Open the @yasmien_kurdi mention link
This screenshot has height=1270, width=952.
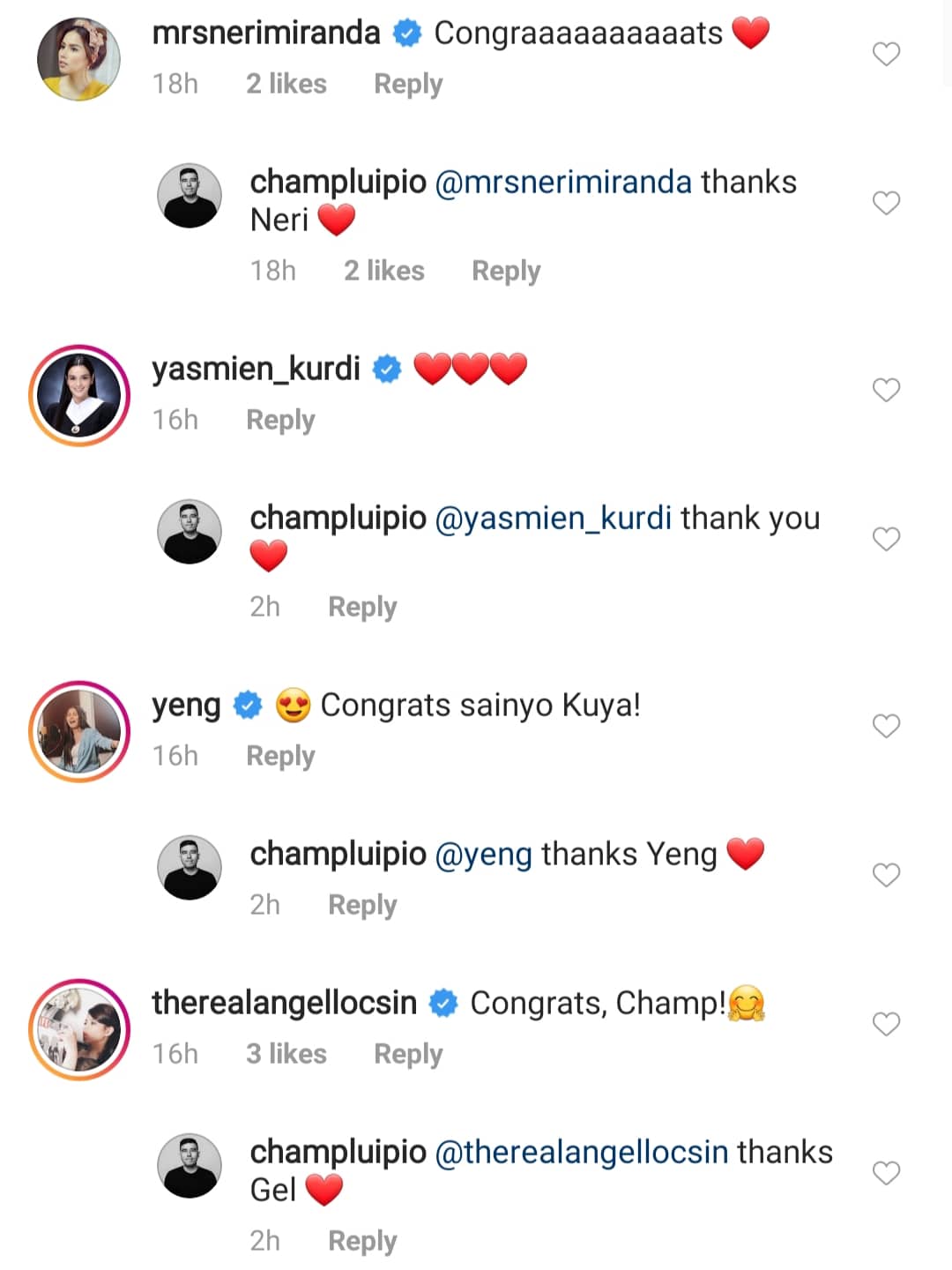click(554, 519)
